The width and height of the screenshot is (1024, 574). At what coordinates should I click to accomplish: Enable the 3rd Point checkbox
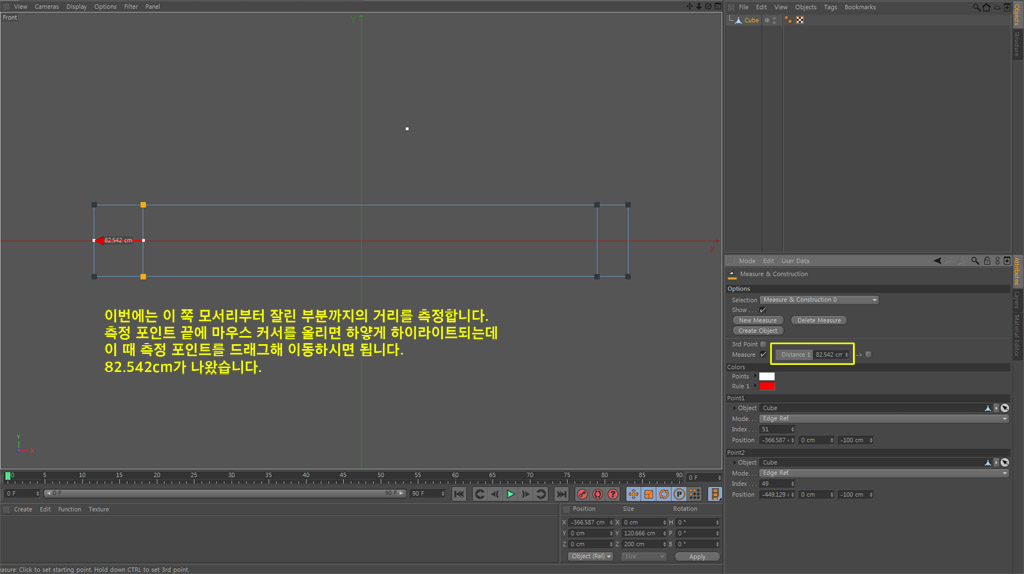point(763,344)
